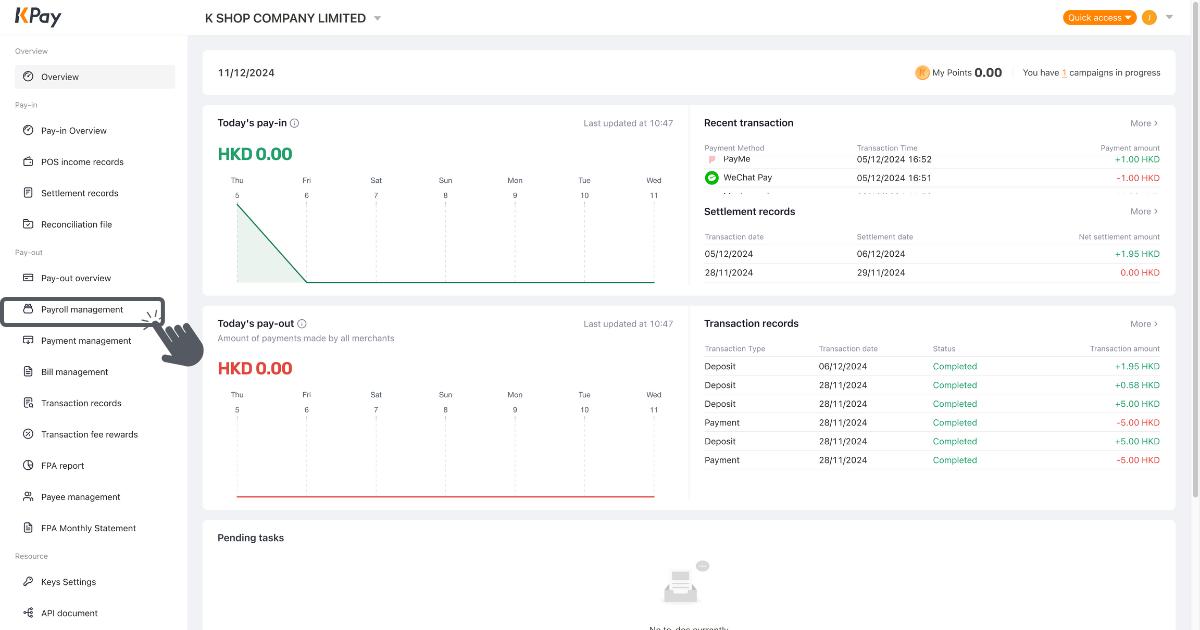Screen dimensions: 1200x630
Task: Open the My Points coin icon
Action: (x=920, y=72)
